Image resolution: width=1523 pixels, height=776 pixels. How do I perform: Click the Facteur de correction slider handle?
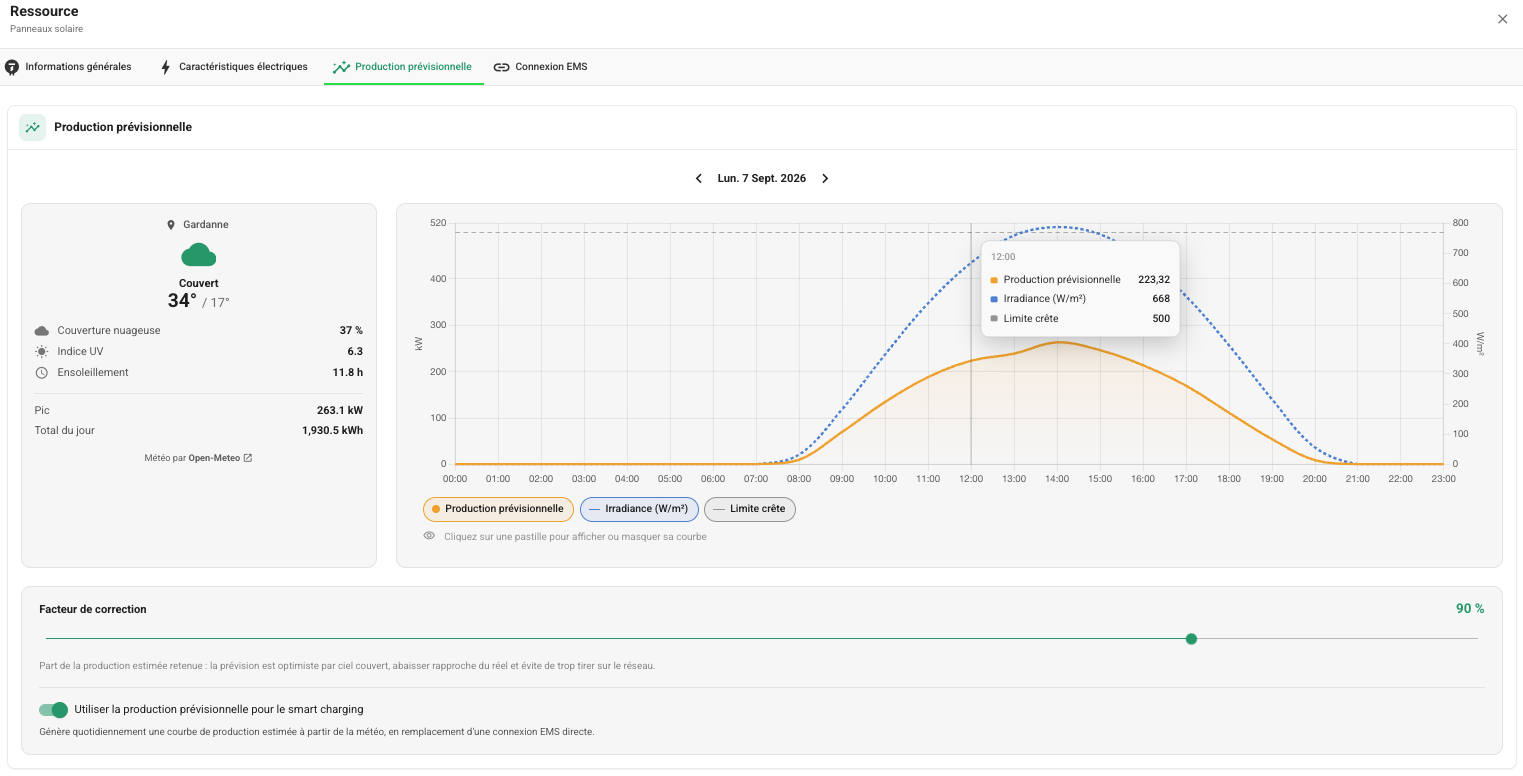1191,639
